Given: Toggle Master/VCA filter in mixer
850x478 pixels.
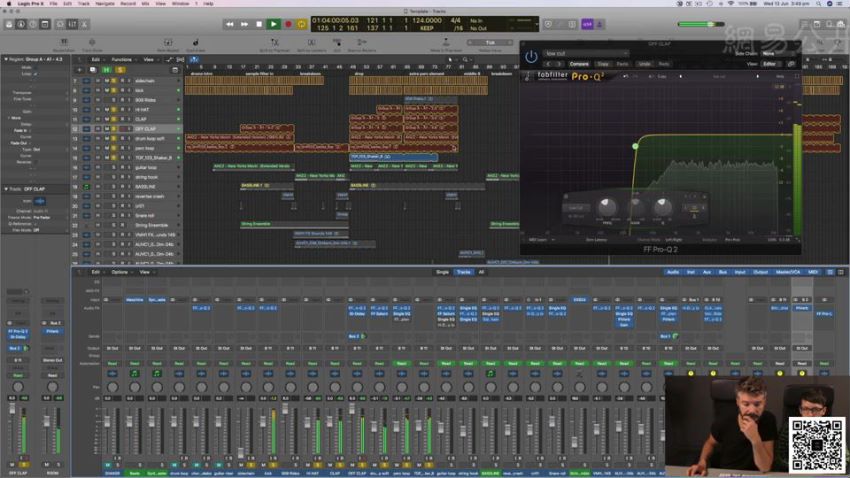Looking at the screenshot, I should point(788,272).
